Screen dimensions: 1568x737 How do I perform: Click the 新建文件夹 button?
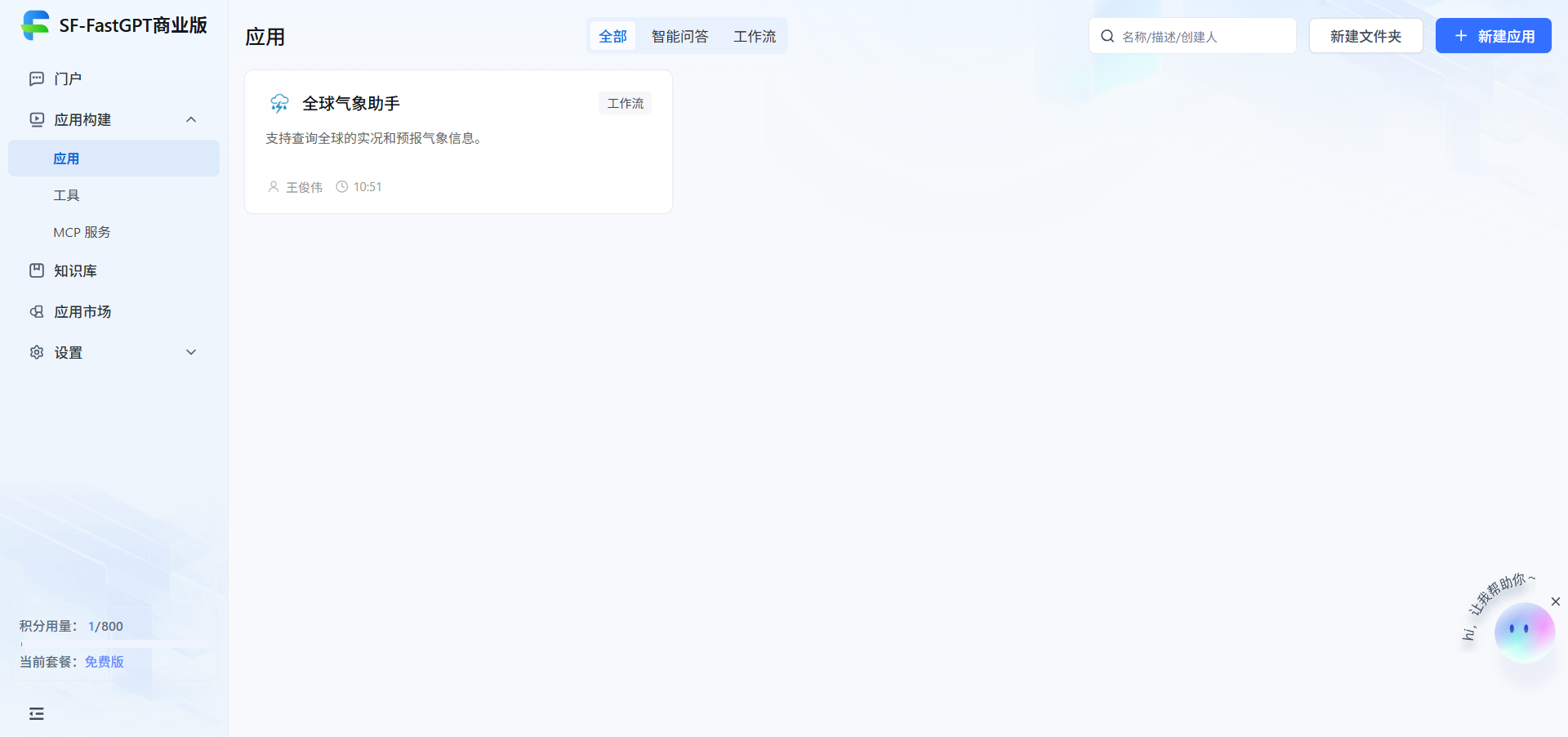click(1365, 36)
